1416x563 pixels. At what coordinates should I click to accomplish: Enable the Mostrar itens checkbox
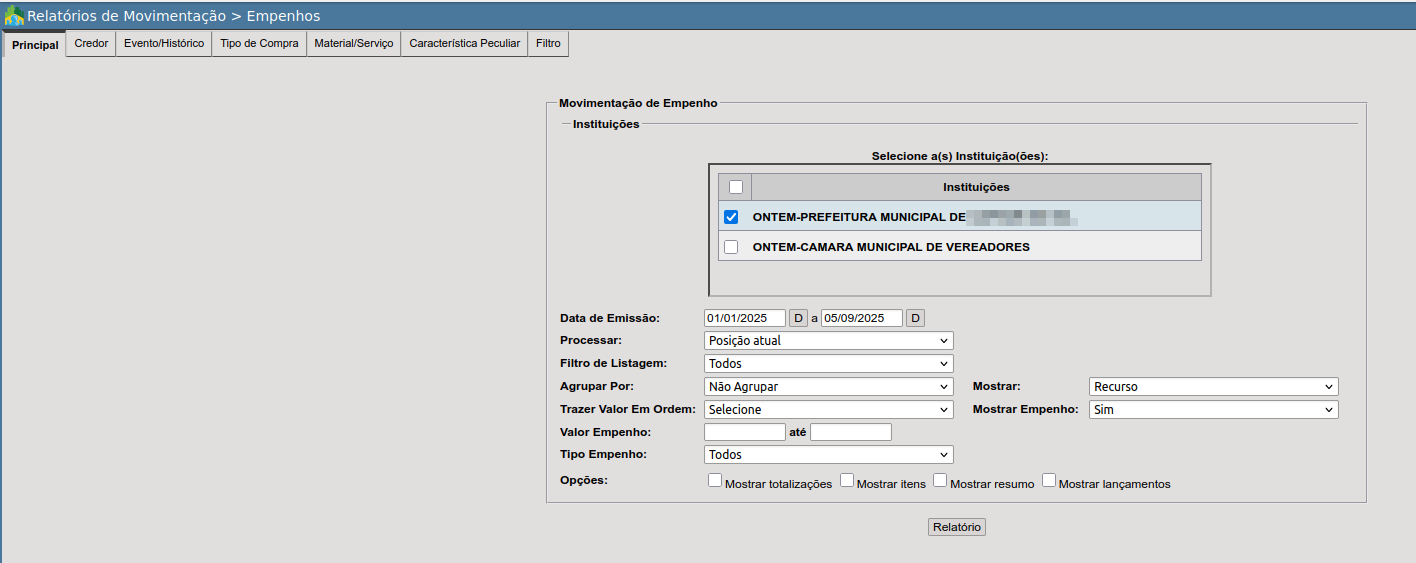pyautogui.click(x=847, y=480)
